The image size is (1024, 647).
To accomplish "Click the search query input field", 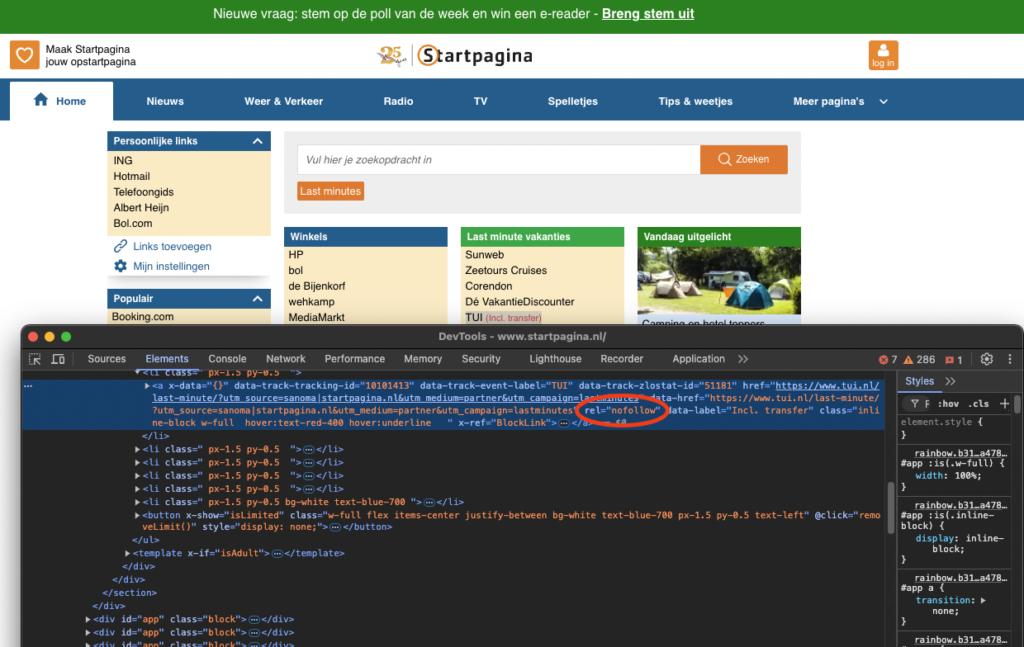I will click(499, 159).
